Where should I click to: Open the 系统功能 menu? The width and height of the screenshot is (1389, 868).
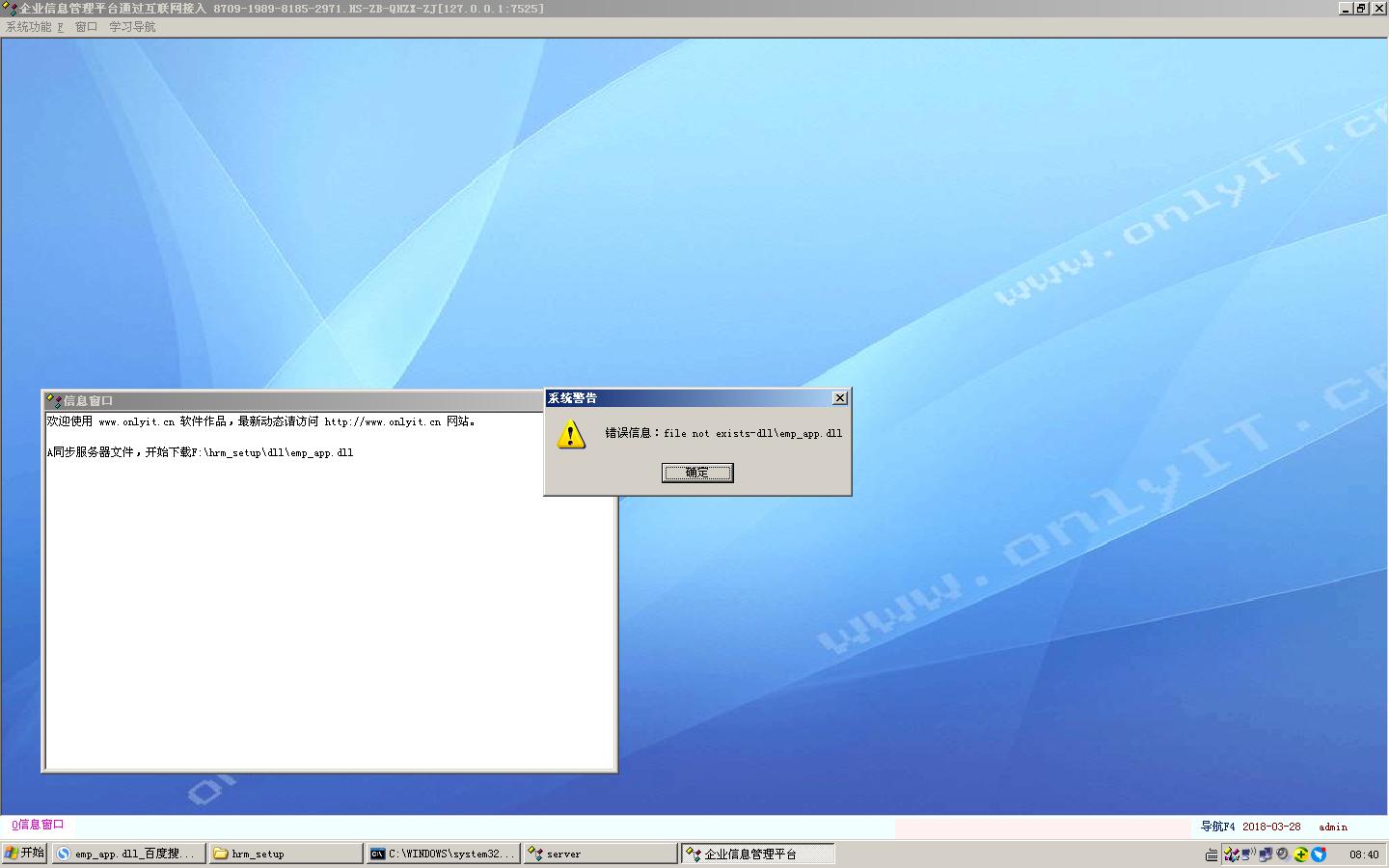34,27
